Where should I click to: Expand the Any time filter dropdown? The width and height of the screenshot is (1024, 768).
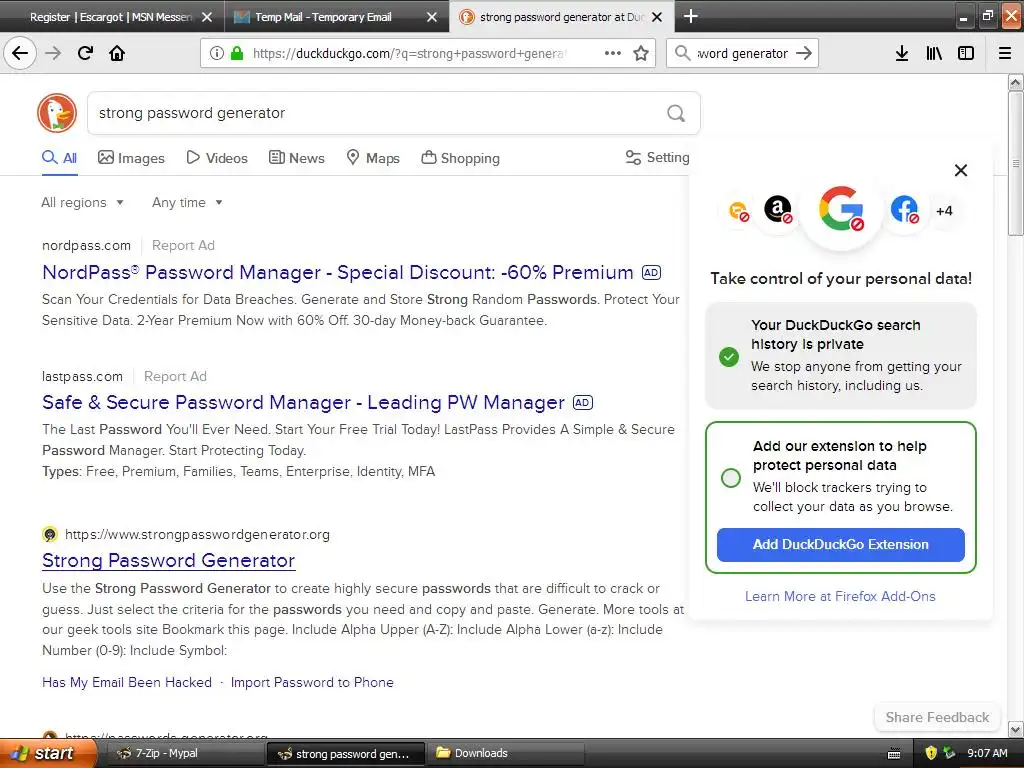[x=187, y=202]
